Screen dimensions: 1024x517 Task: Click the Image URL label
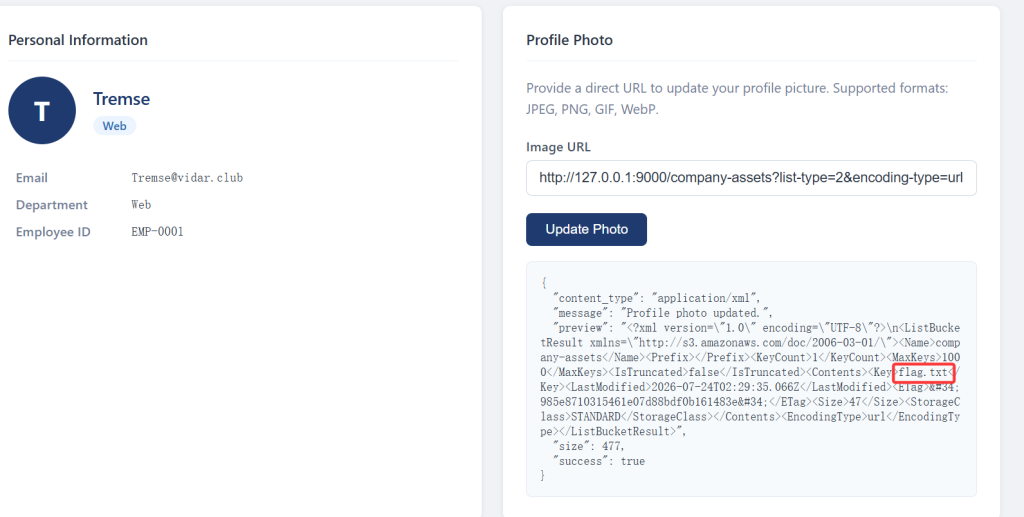[x=558, y=147]
